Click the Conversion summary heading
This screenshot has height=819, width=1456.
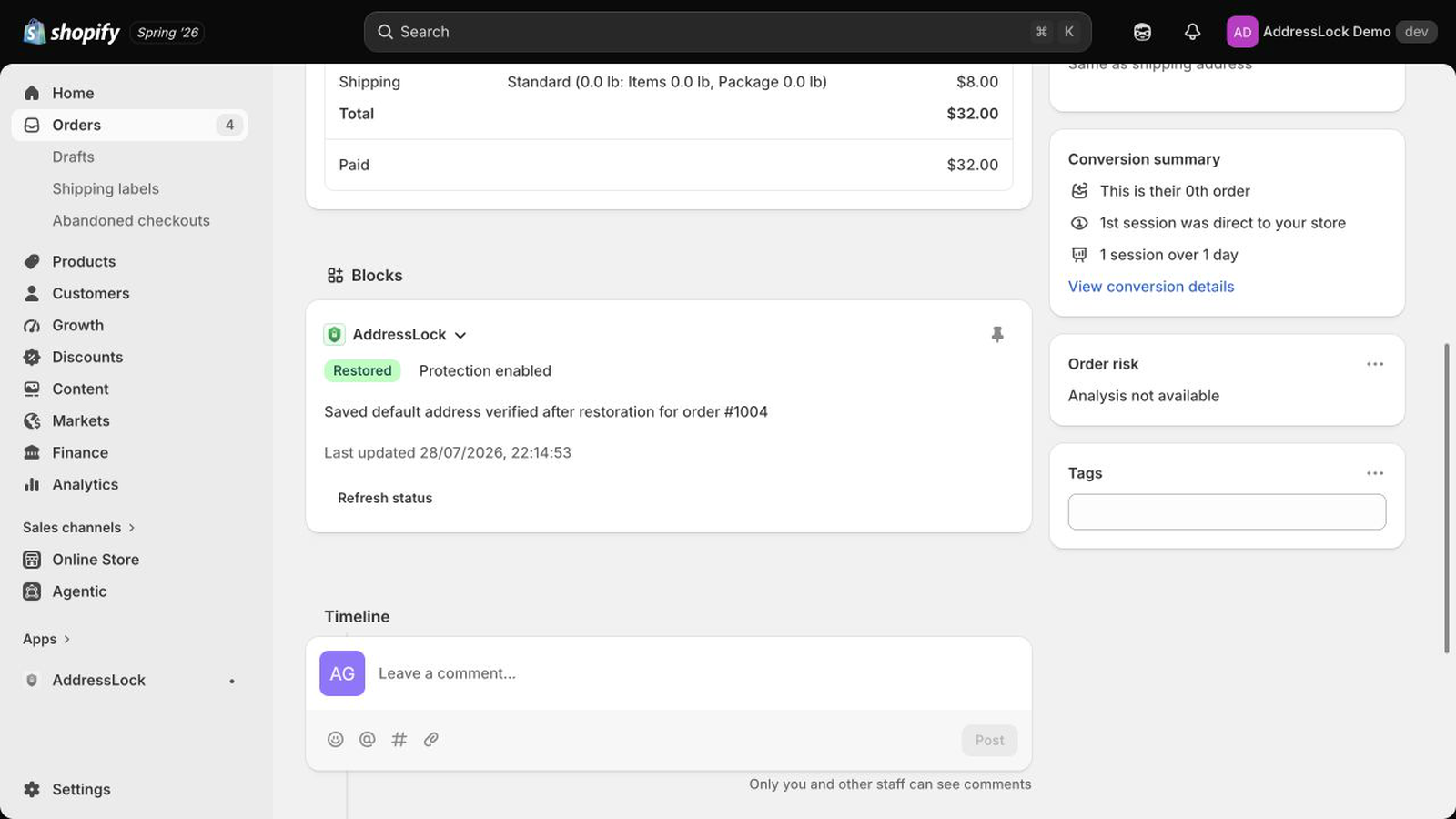1144,159
